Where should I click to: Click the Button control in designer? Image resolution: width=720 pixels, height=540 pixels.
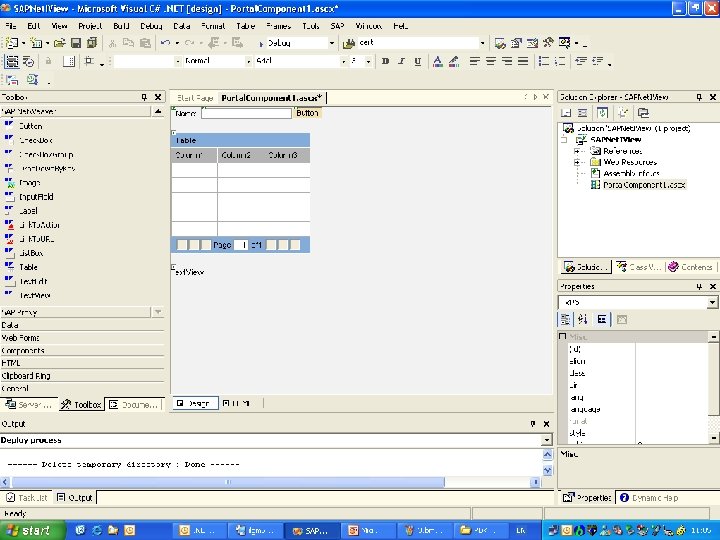tap(307, 113)
